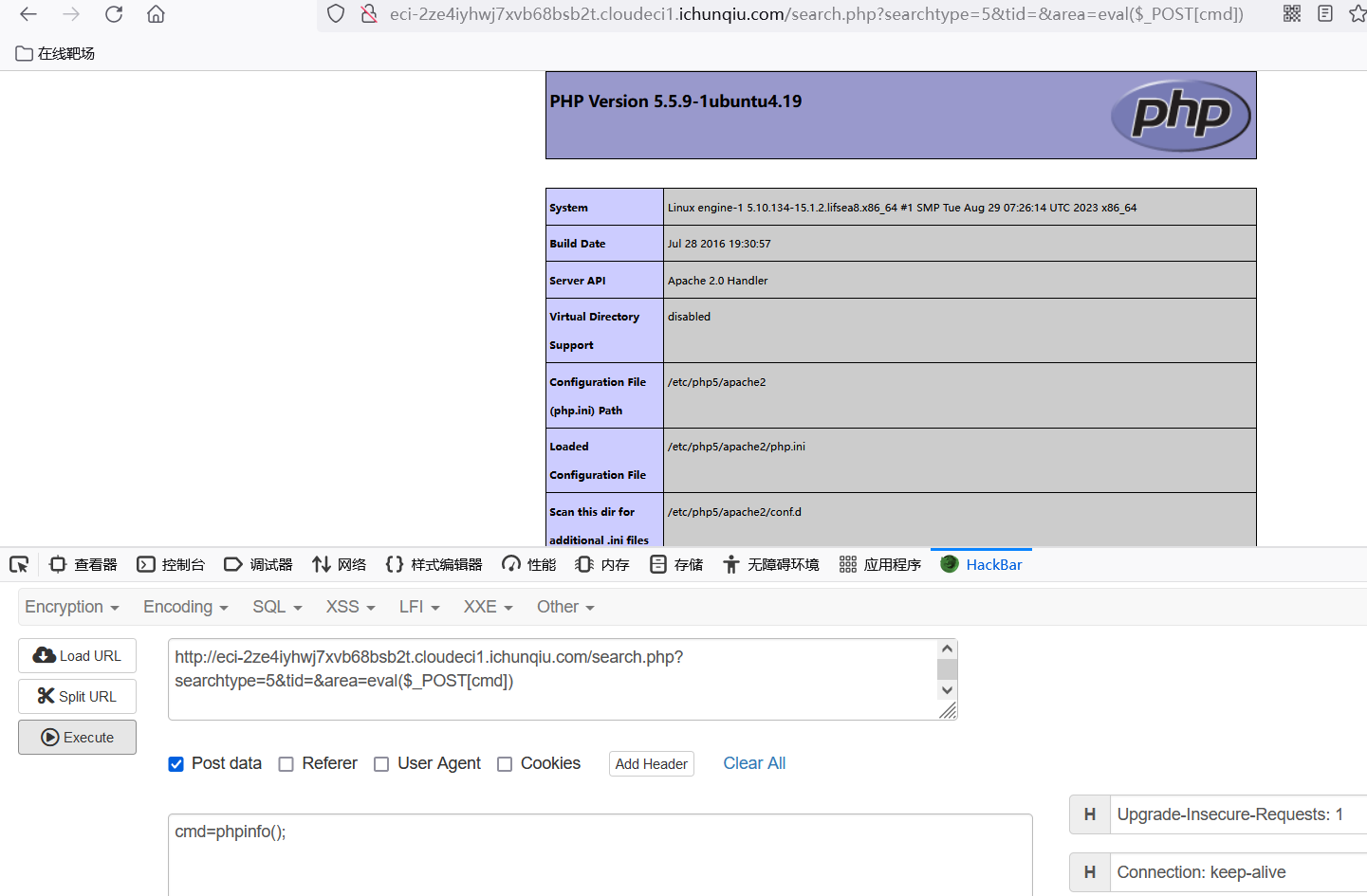
Task: Click the browser forward arrow
Action: [71, 14]
